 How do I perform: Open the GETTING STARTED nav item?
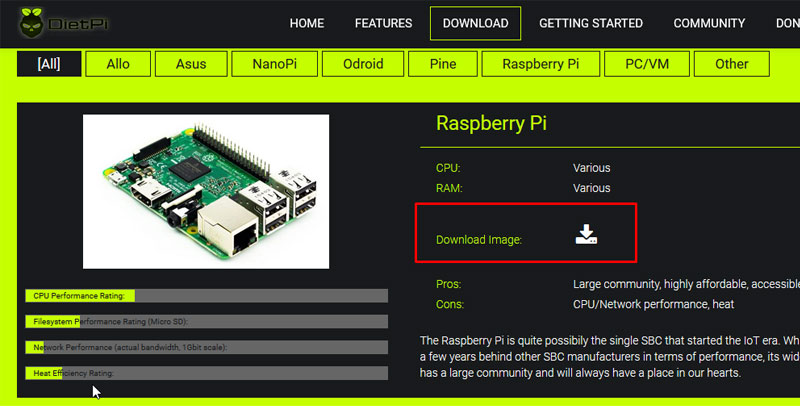tap(591, 23)
